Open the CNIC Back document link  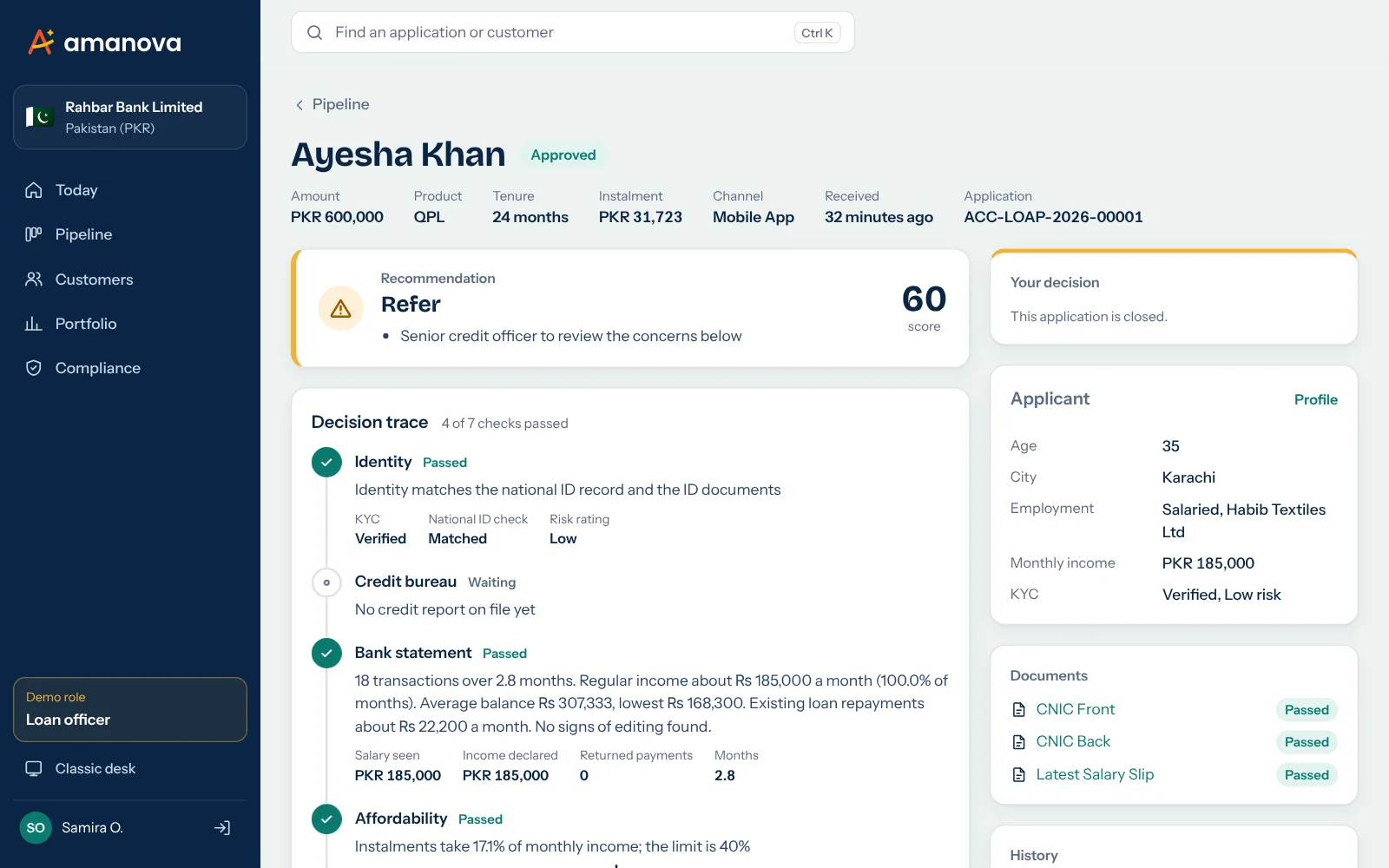(x=1073, y=741)
